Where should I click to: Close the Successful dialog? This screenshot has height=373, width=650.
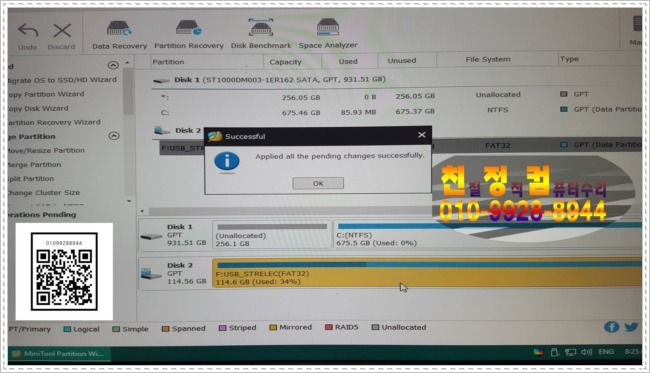(x=422, y=135)
